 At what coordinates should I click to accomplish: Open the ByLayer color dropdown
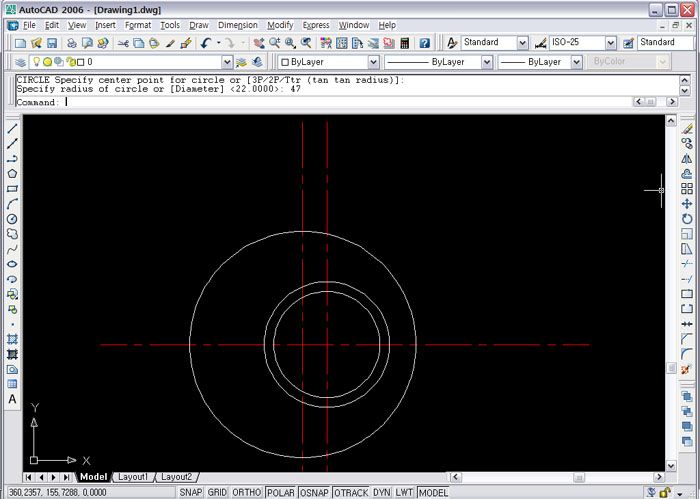[374, 62]
